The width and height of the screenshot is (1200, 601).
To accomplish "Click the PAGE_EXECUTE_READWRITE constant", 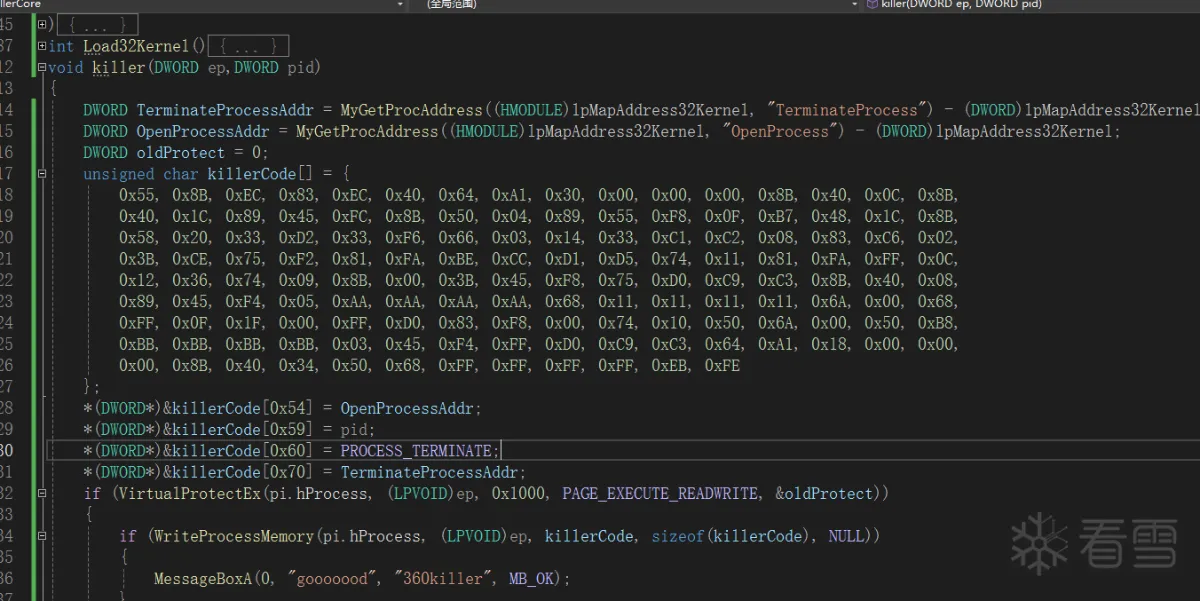I will (661, 493).
